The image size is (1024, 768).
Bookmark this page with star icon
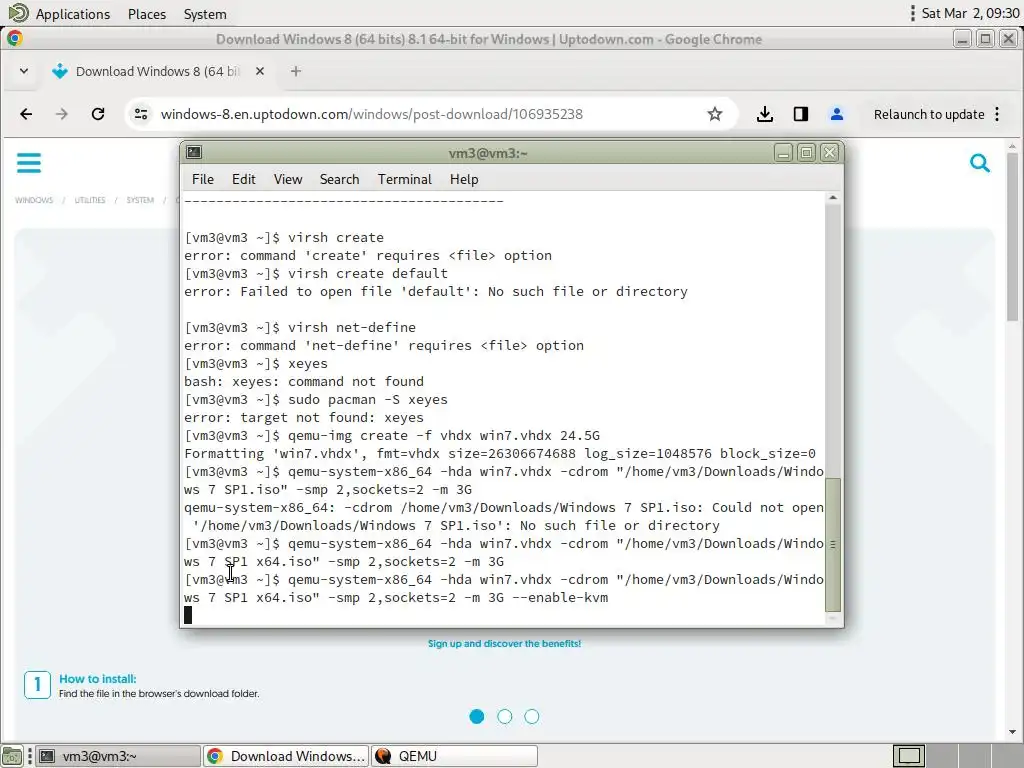tap(714, 114)
